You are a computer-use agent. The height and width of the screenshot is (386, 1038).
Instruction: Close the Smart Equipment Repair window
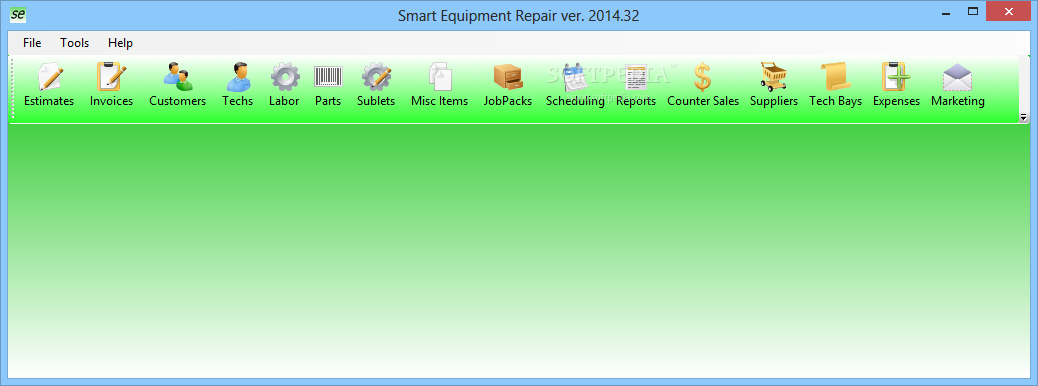[1009, 11]
